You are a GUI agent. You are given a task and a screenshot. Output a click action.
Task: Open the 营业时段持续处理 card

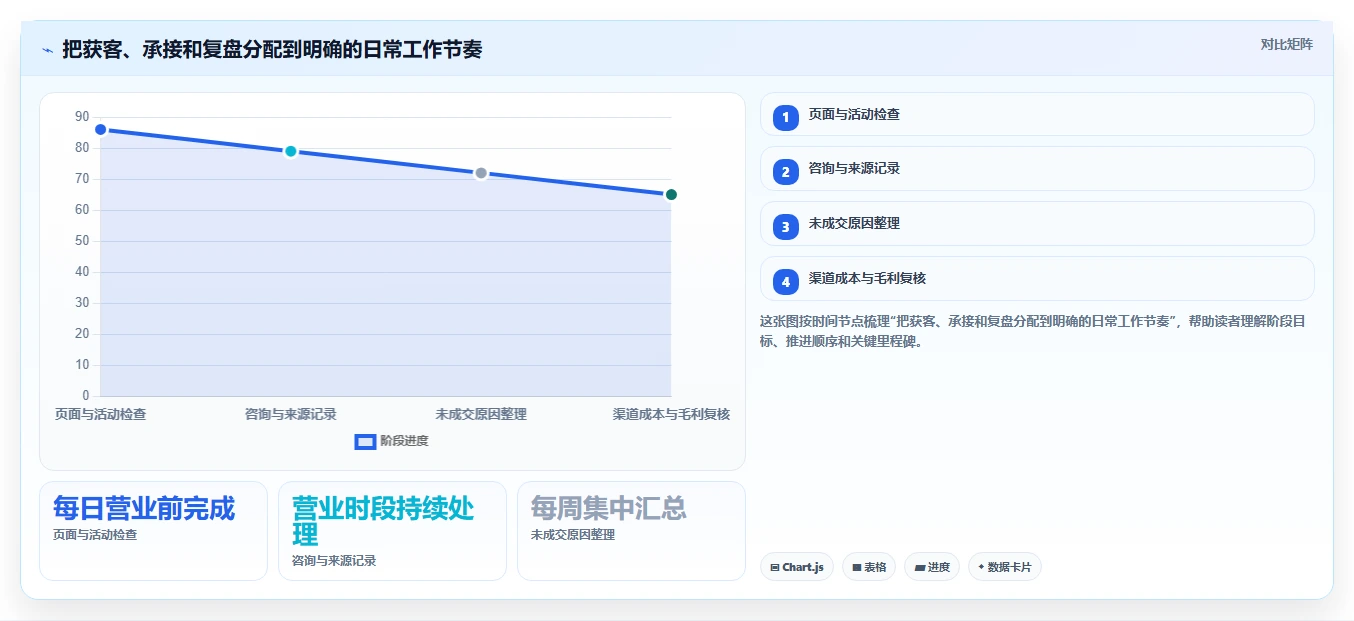click(392, 531)
